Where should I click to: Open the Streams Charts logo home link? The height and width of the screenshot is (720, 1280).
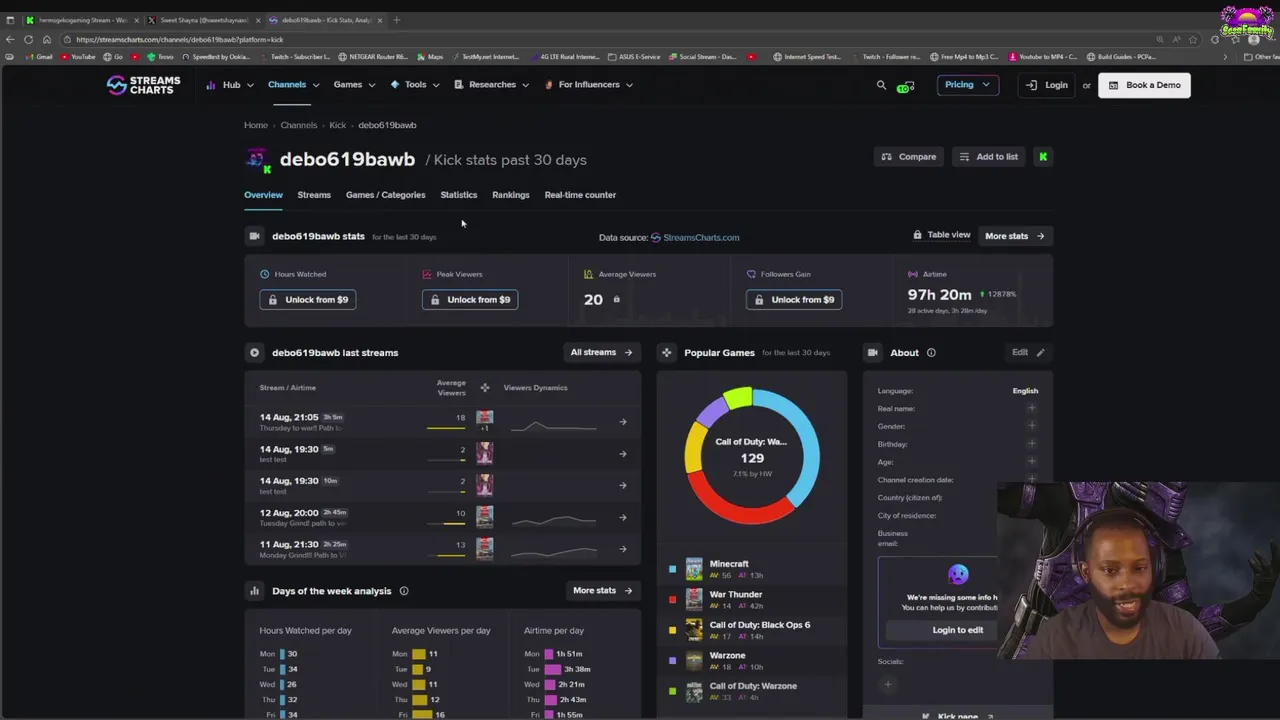click(143, 85)
